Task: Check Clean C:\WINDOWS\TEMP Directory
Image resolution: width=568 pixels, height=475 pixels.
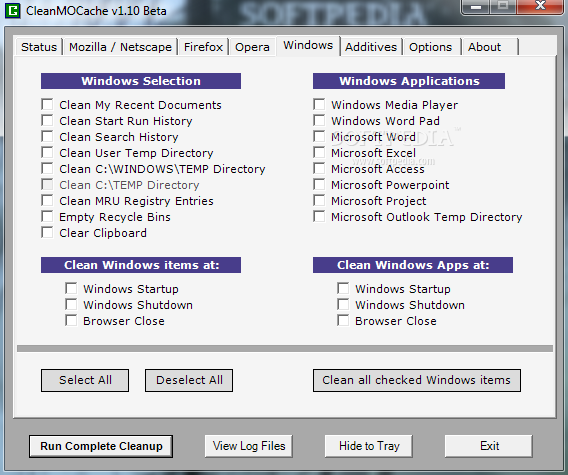Action: [47, 168]
